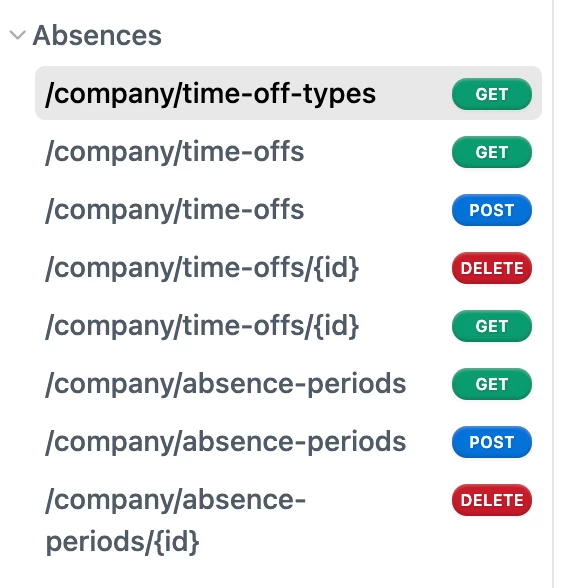Click POST badge beside /company/time-offs

492,210
